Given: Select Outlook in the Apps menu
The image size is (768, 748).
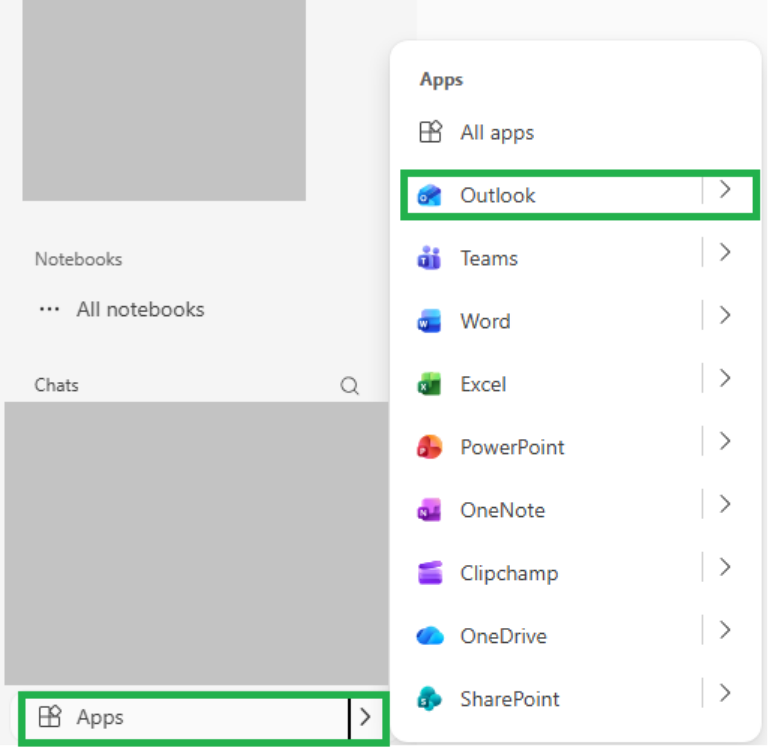Looking at the screenshot, I should coord(498,195).
